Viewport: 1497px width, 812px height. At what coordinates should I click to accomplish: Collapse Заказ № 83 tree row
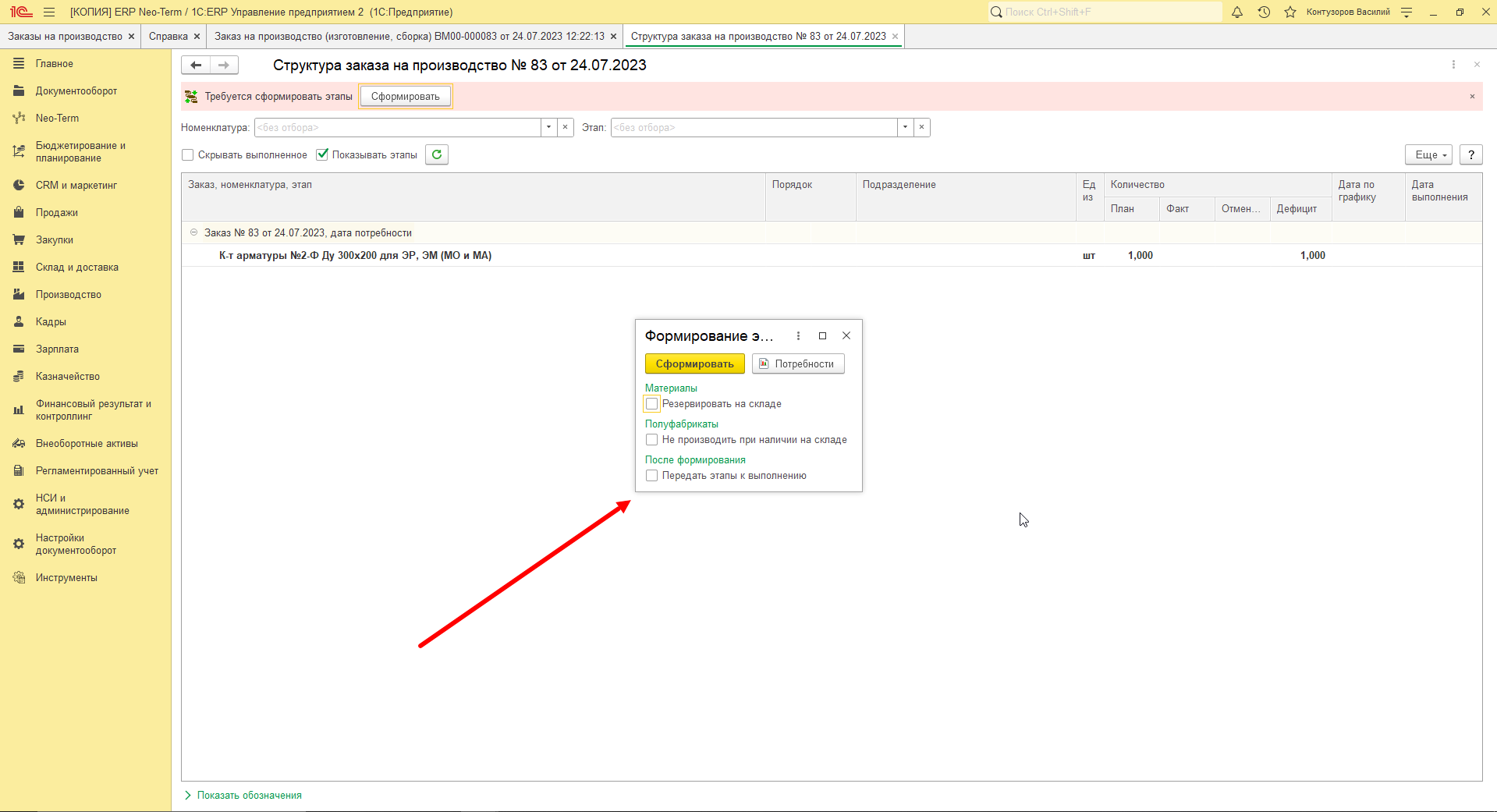tap(194, 232)
